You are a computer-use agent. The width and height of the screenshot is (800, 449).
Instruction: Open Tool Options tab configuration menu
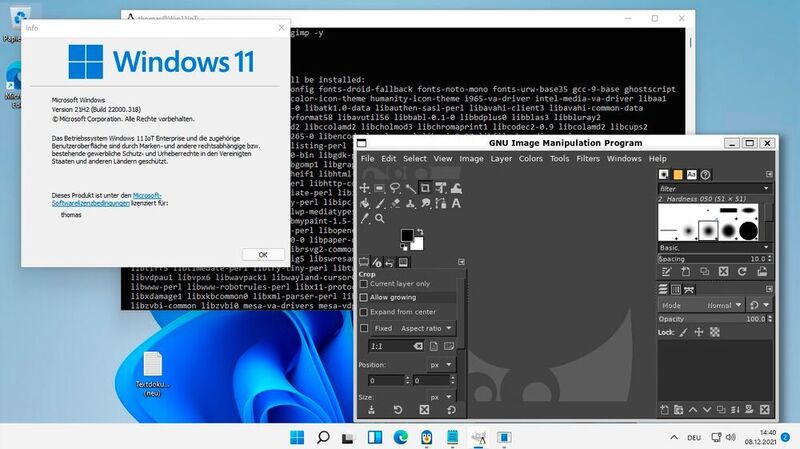(x=461, y=262)
